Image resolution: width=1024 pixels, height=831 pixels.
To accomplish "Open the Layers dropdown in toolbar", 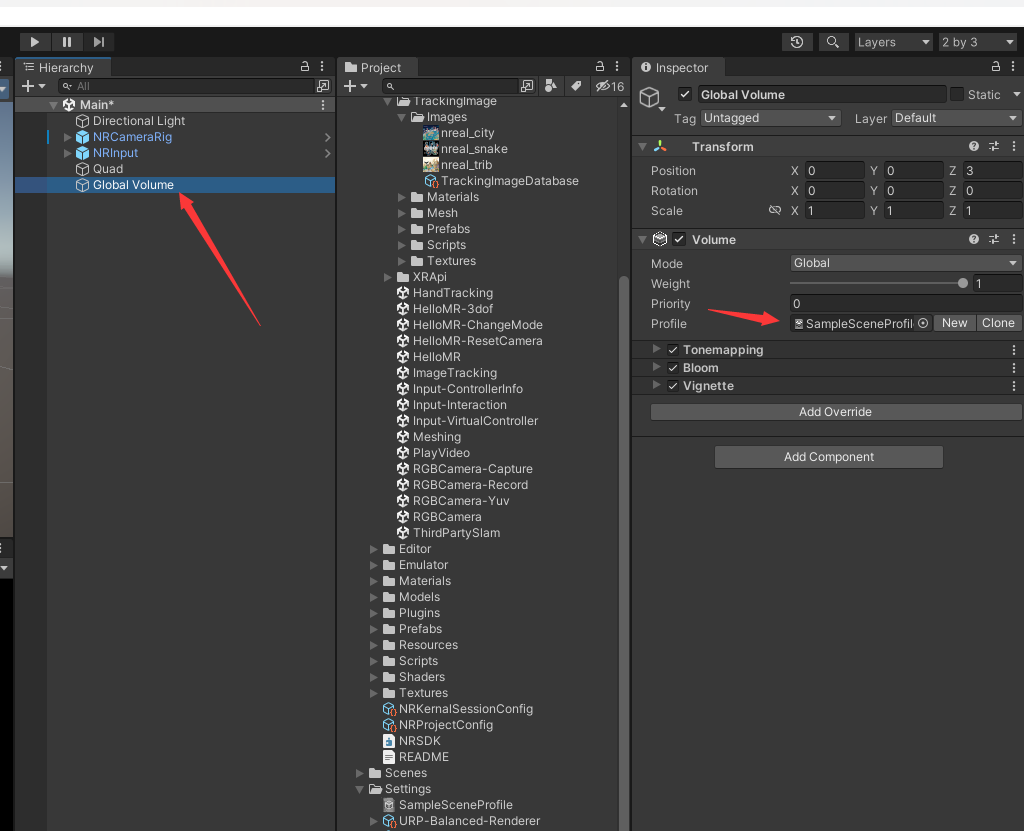I will (x=893, y=42).
